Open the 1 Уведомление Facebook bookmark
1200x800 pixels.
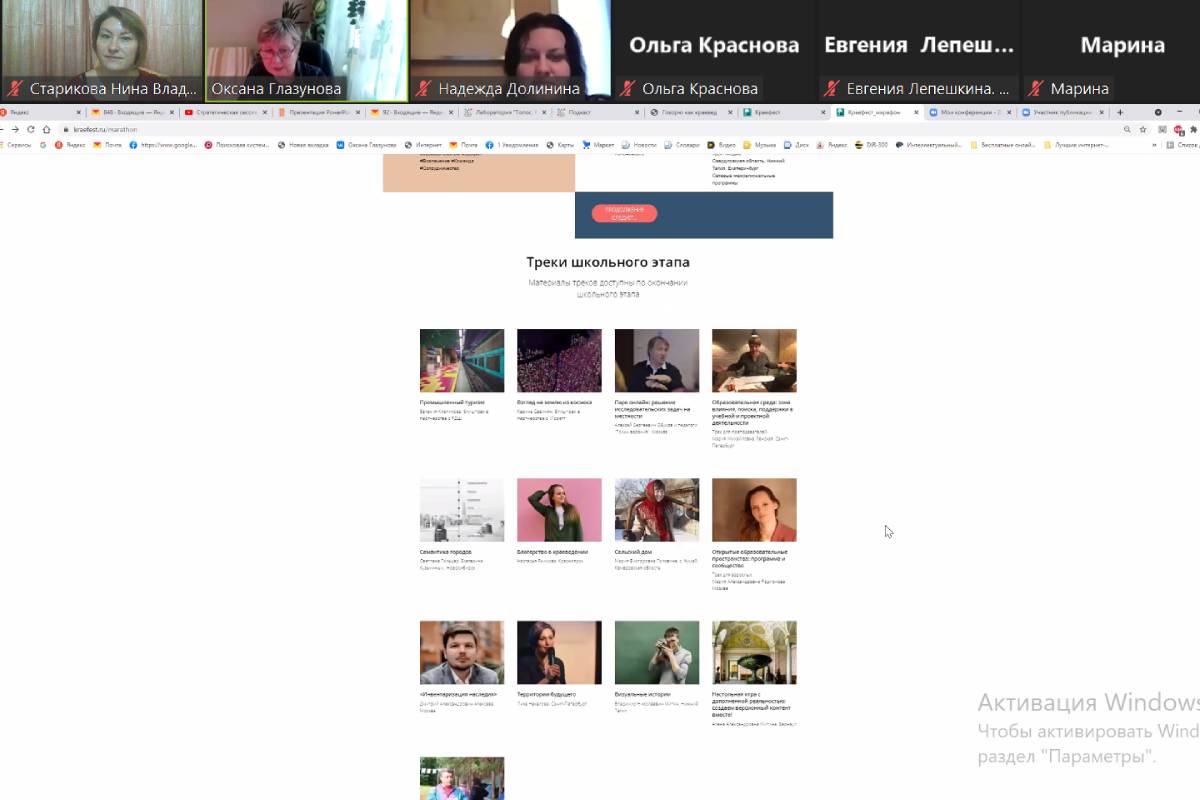pyautogui.click(x=512, y=145)
